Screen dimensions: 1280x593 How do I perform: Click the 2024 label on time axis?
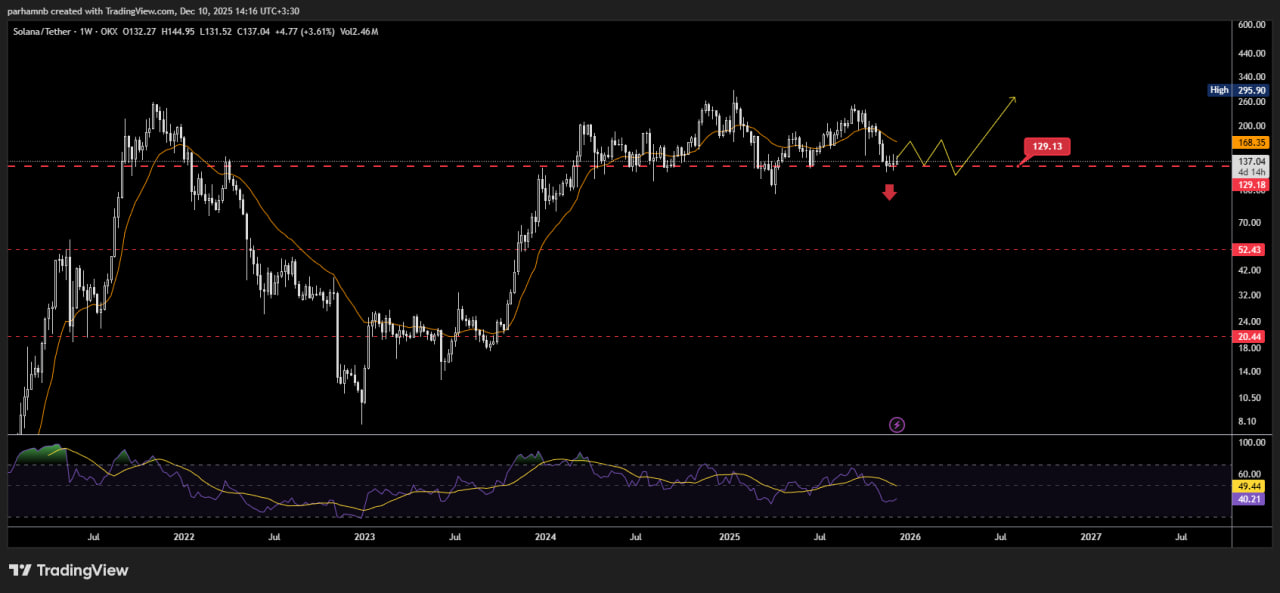pos(546,537)
